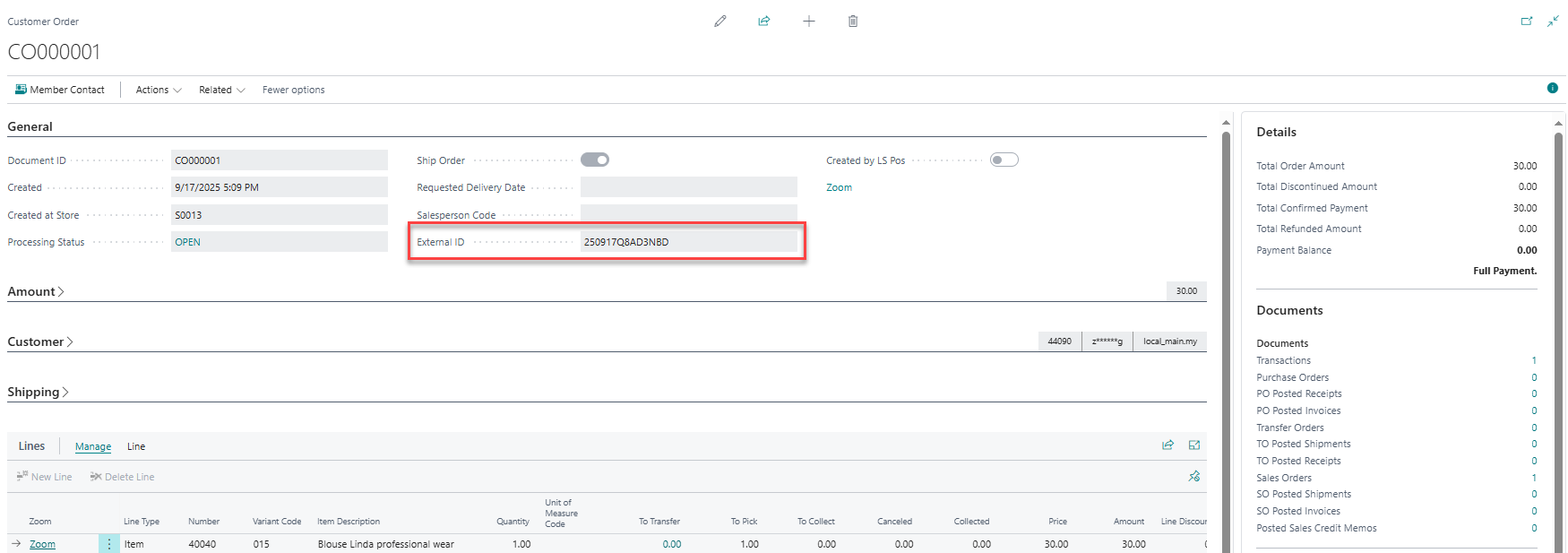This screenshot has width=1568, height=553.
Task: Expand the Shipping section
Action: point(38,392)
